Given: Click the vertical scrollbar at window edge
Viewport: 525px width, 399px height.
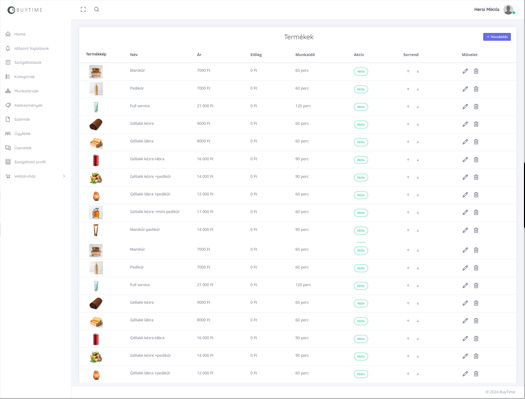Looking at the screenshot, I should click(x=524, y=195).
